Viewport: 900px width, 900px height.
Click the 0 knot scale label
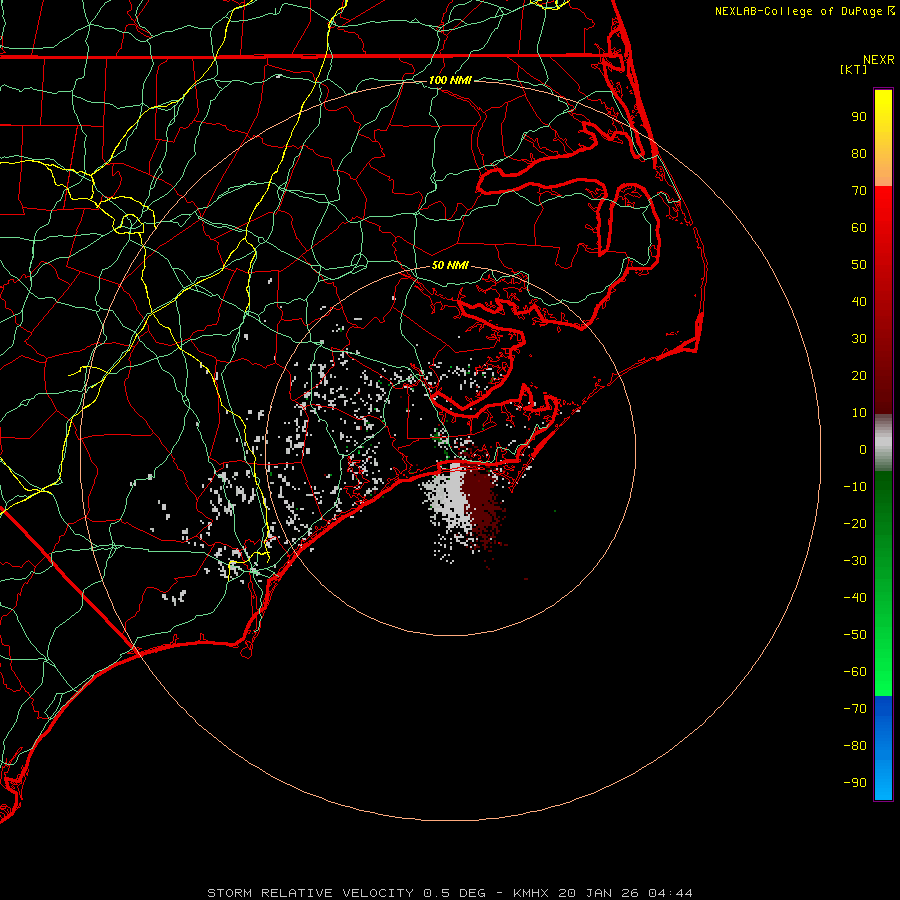tap(863, 450)
